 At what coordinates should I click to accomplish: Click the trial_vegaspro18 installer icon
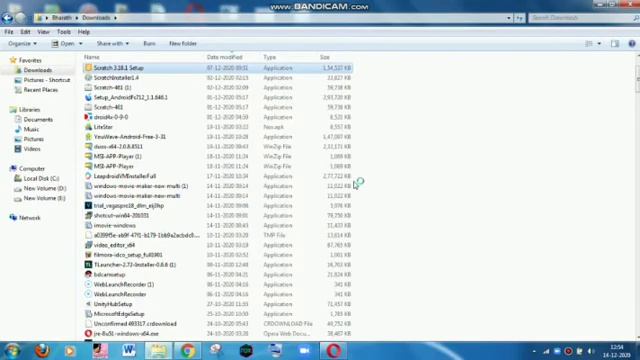tap(88, 205)
